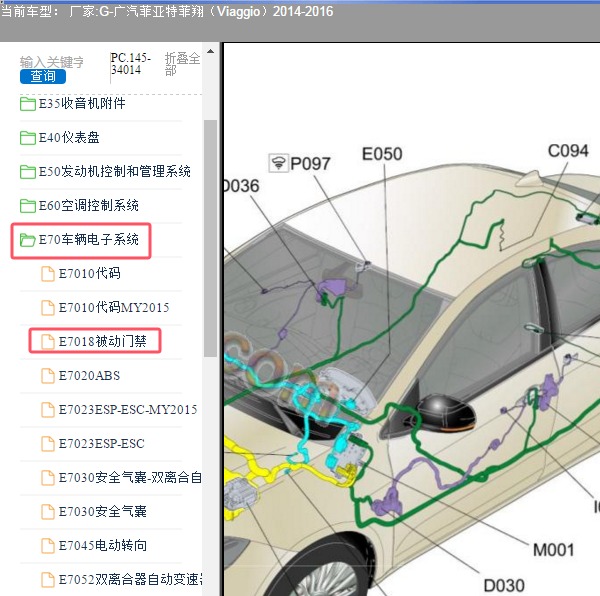Click the E7010代码MY2015 document icon
The width and height of the screenshot is (600, 596).
47,308
